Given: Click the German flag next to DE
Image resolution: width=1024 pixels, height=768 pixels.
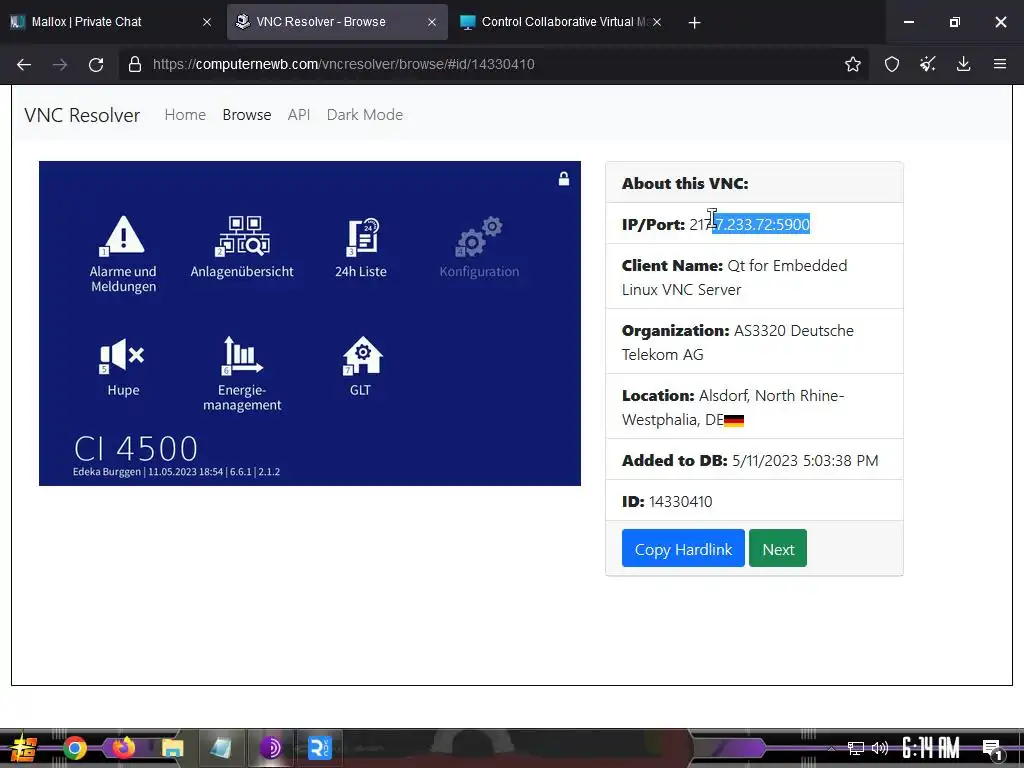Looking at the screenshot, I should pos(734,421).
